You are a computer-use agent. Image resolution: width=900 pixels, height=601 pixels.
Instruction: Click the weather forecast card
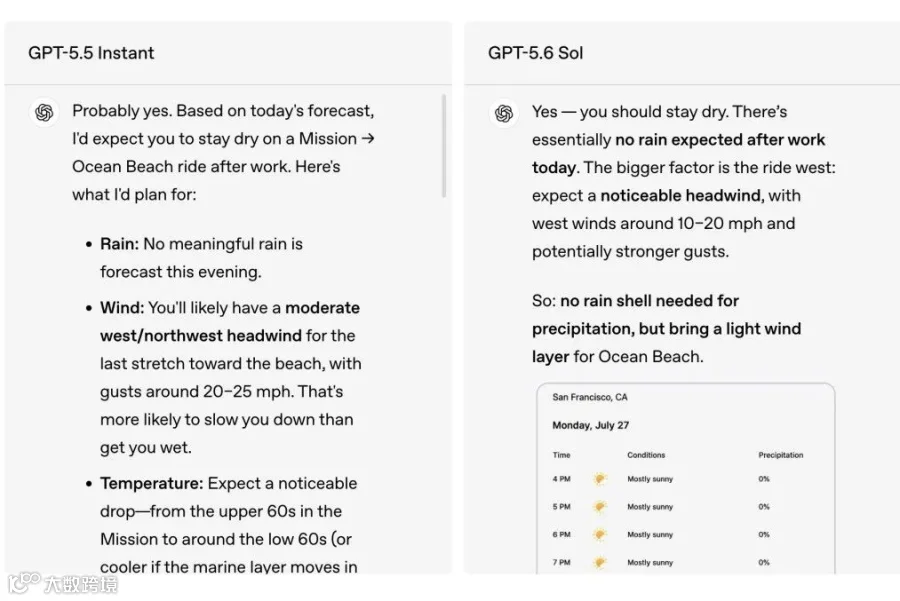[x=685, y=479]
